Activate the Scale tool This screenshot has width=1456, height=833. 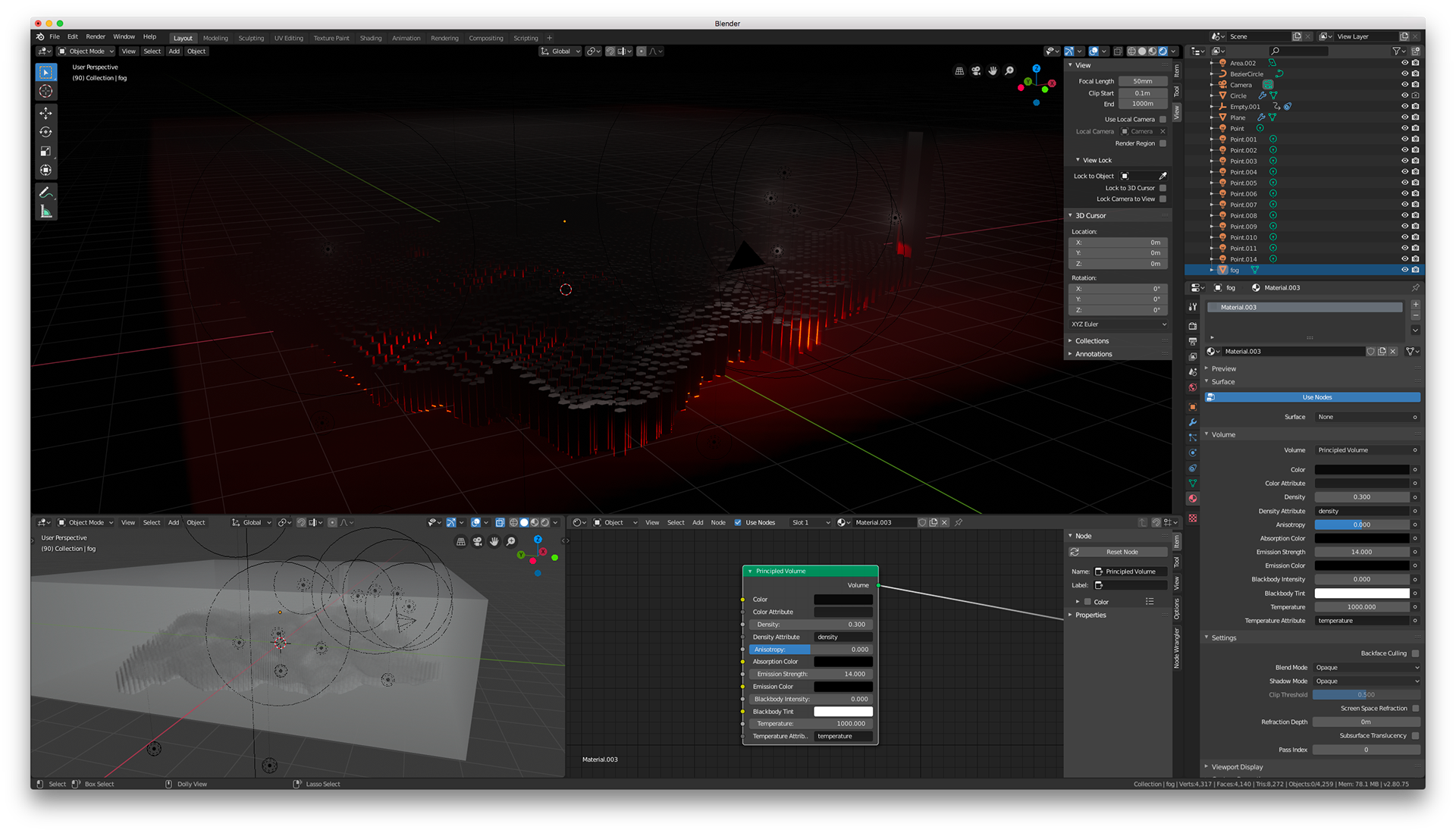pyautogui.click(x=46, y=151)
